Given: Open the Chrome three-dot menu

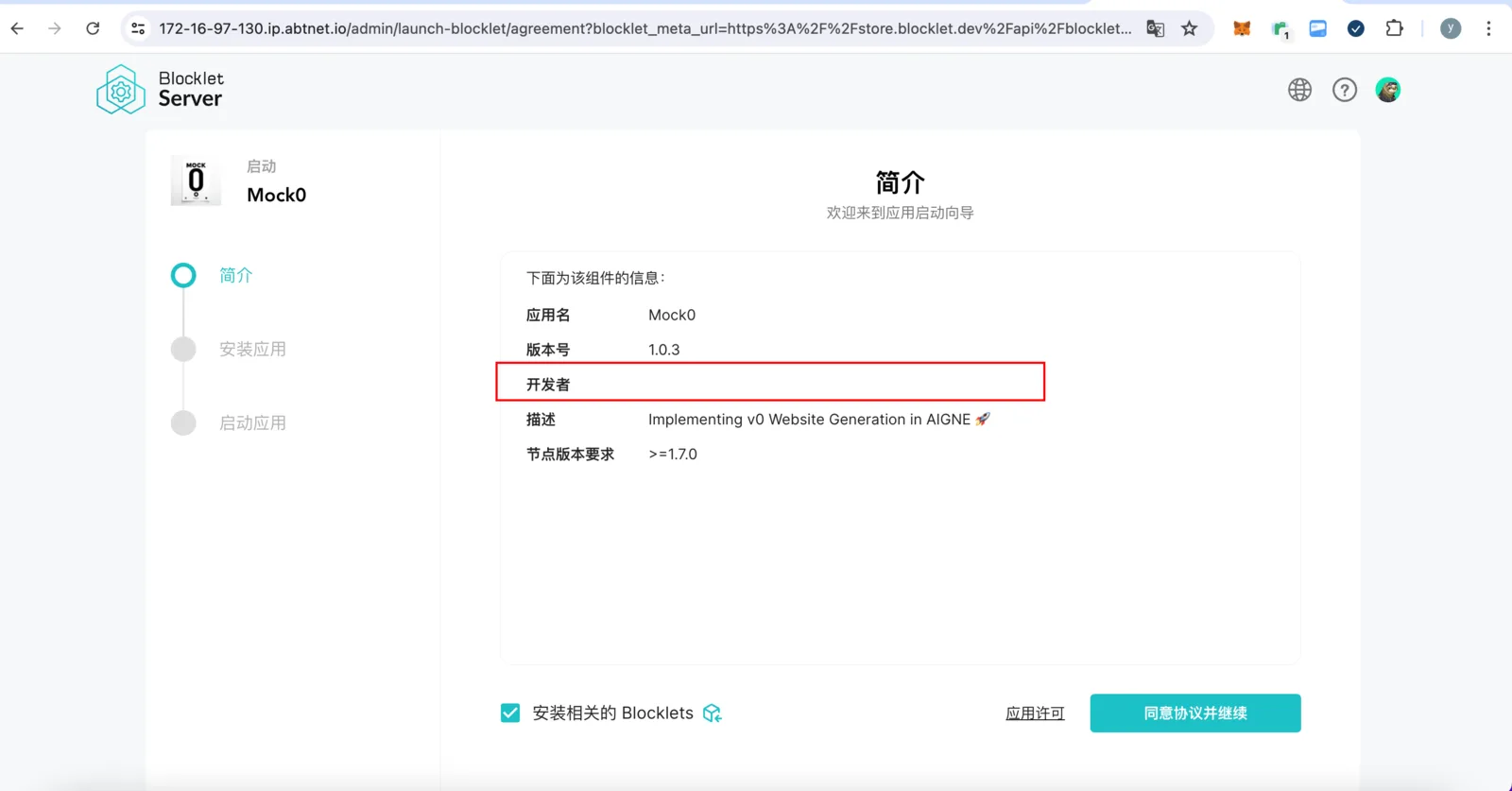Looking at the screenshot, I should pos(1488,28).
